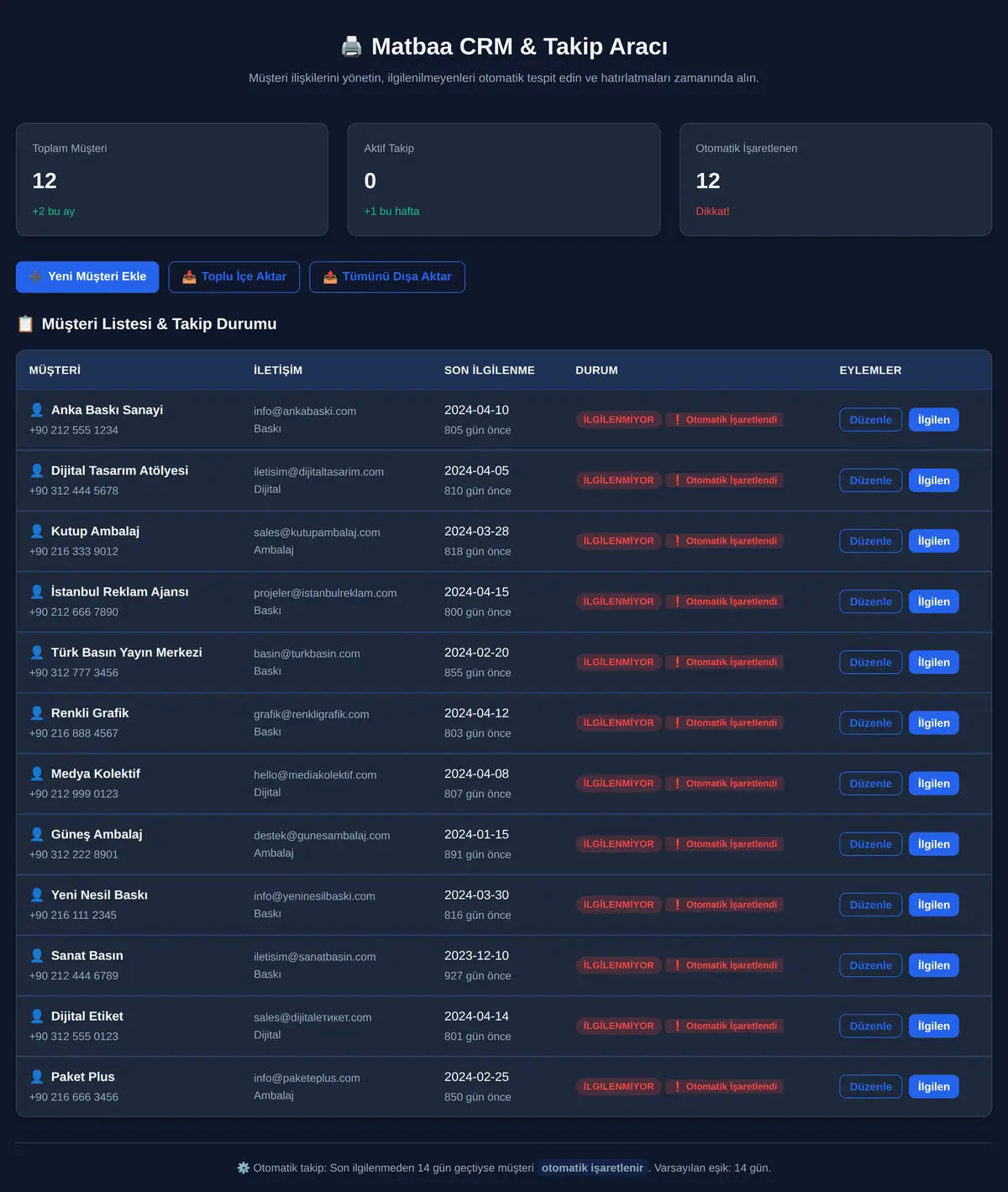Click the person icon for Medya Kolektif

click(37, 773)
